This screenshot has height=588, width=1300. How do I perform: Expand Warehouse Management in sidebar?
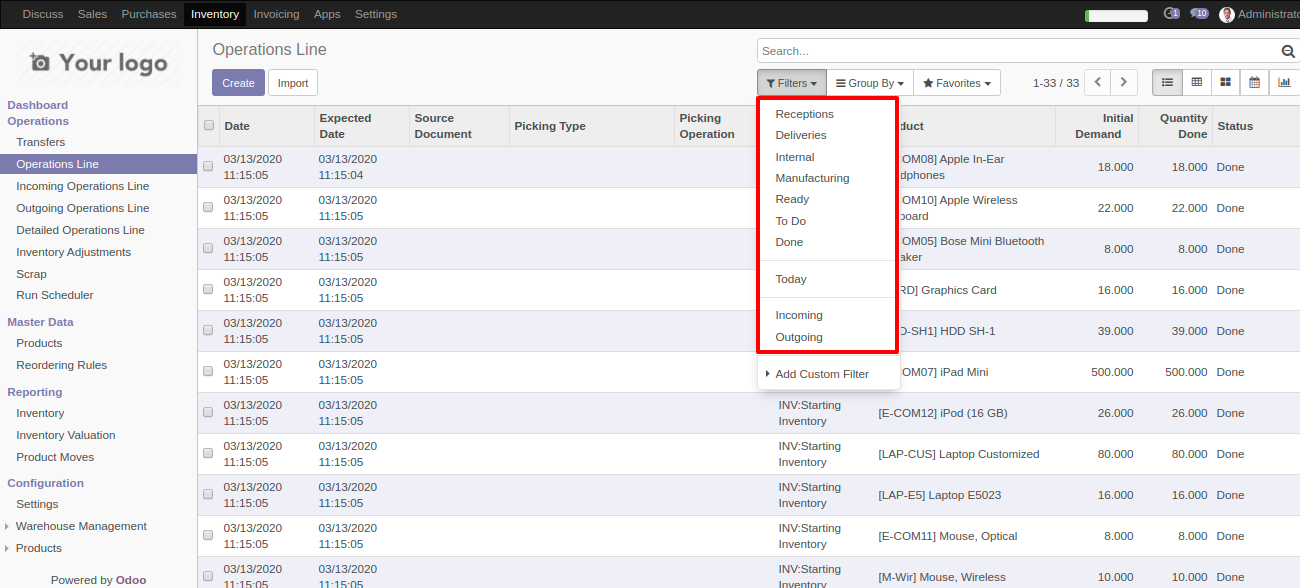coord(81,526)
